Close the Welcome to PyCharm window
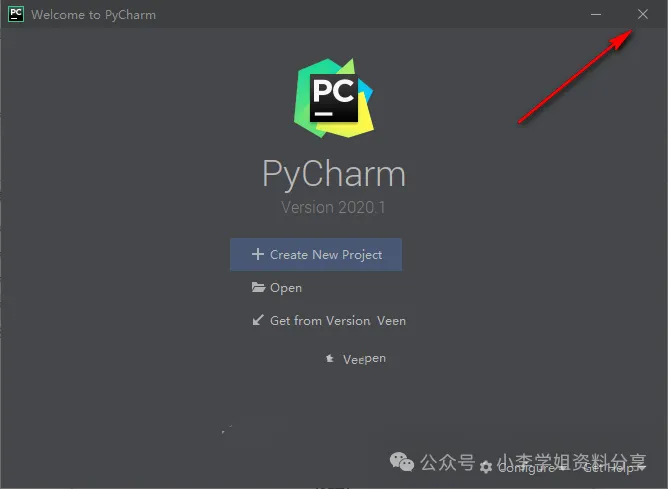The height and width of the screenshot is (489, 668). tap(643, 14)
